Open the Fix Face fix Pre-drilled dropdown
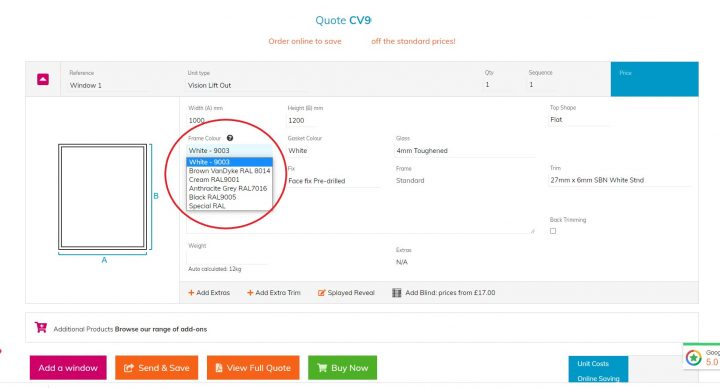The width and height of the screenshot is (720, 388). click(x=333, y=181)
